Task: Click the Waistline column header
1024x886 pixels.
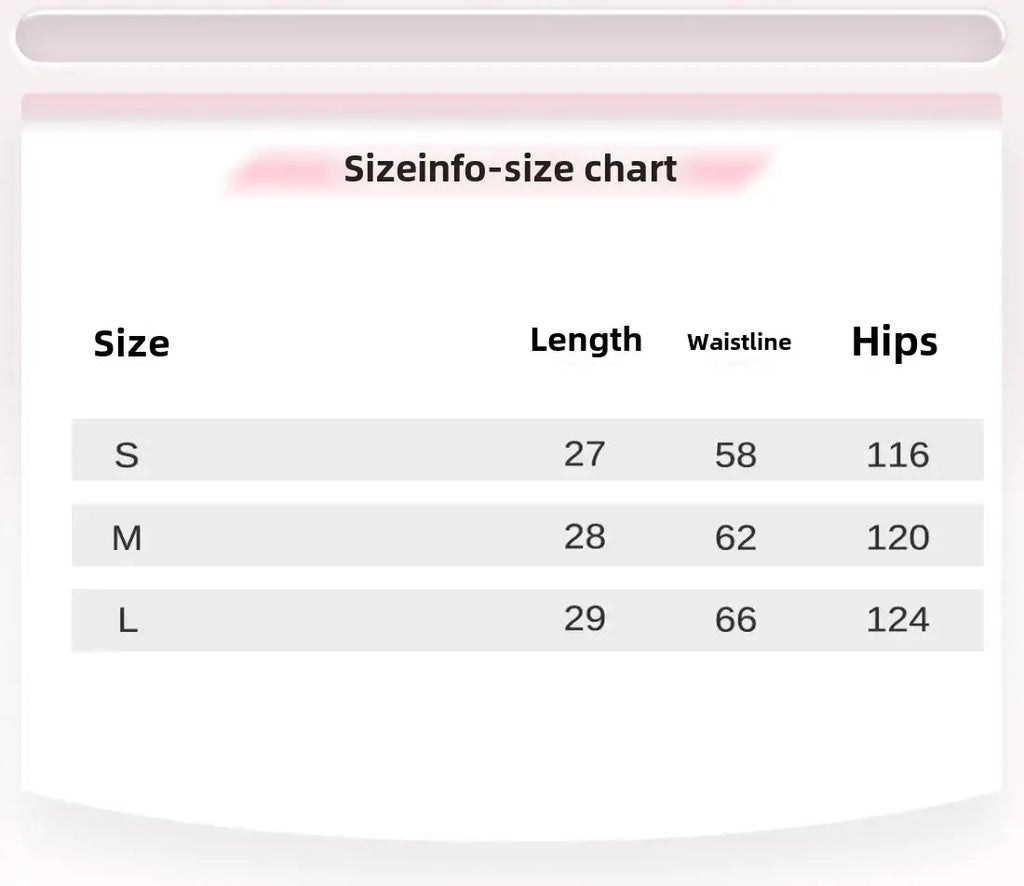Action: tap(739, 342)
